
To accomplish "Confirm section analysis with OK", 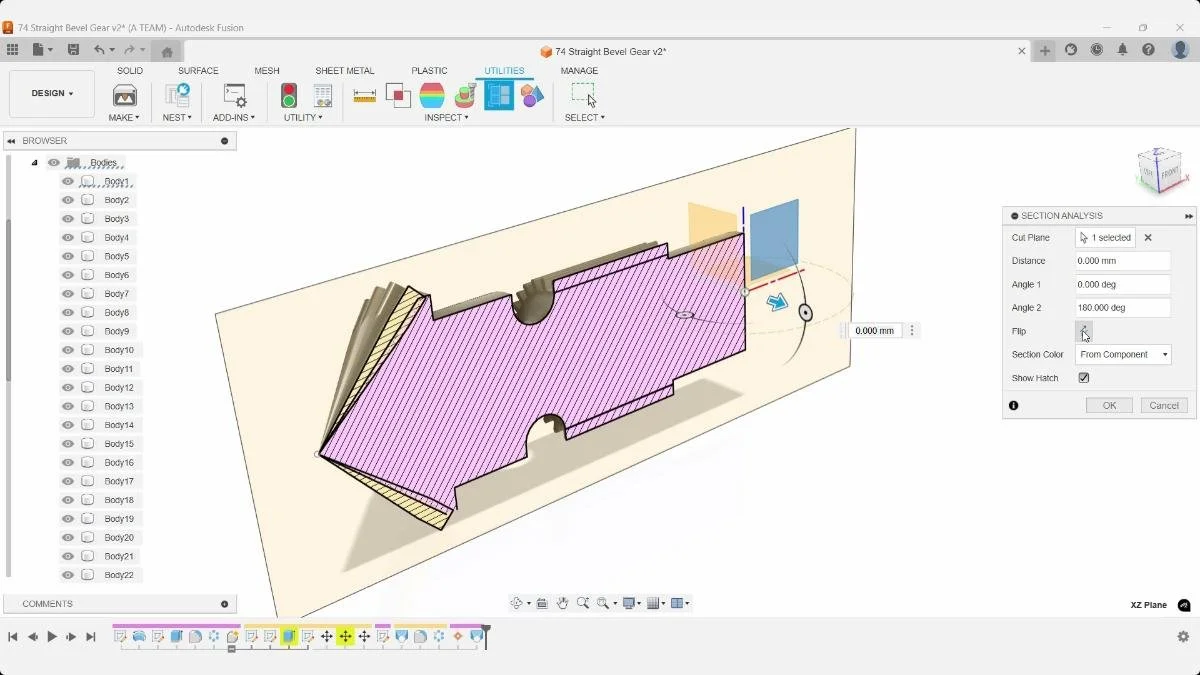I will [1109, 406].
